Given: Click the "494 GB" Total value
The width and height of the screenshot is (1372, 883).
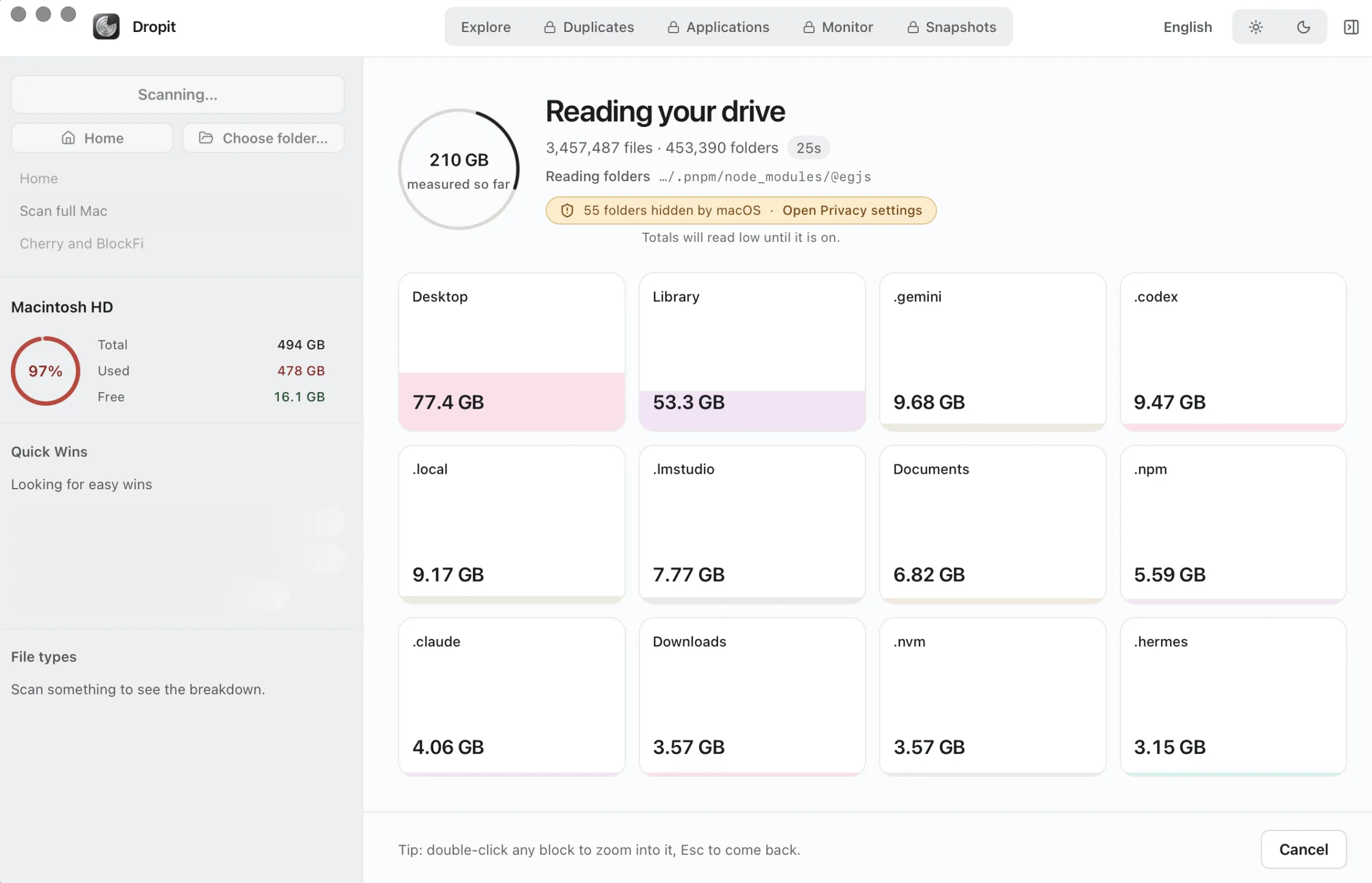Looking at the screenshot, I should click(301, 345).
